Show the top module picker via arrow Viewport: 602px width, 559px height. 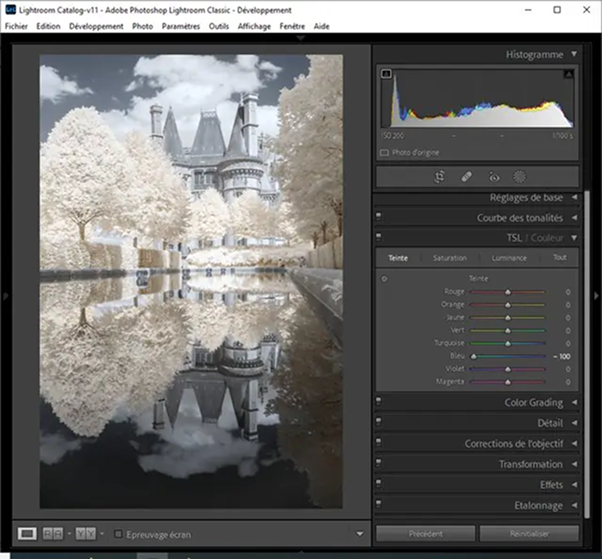coord(301,38)
